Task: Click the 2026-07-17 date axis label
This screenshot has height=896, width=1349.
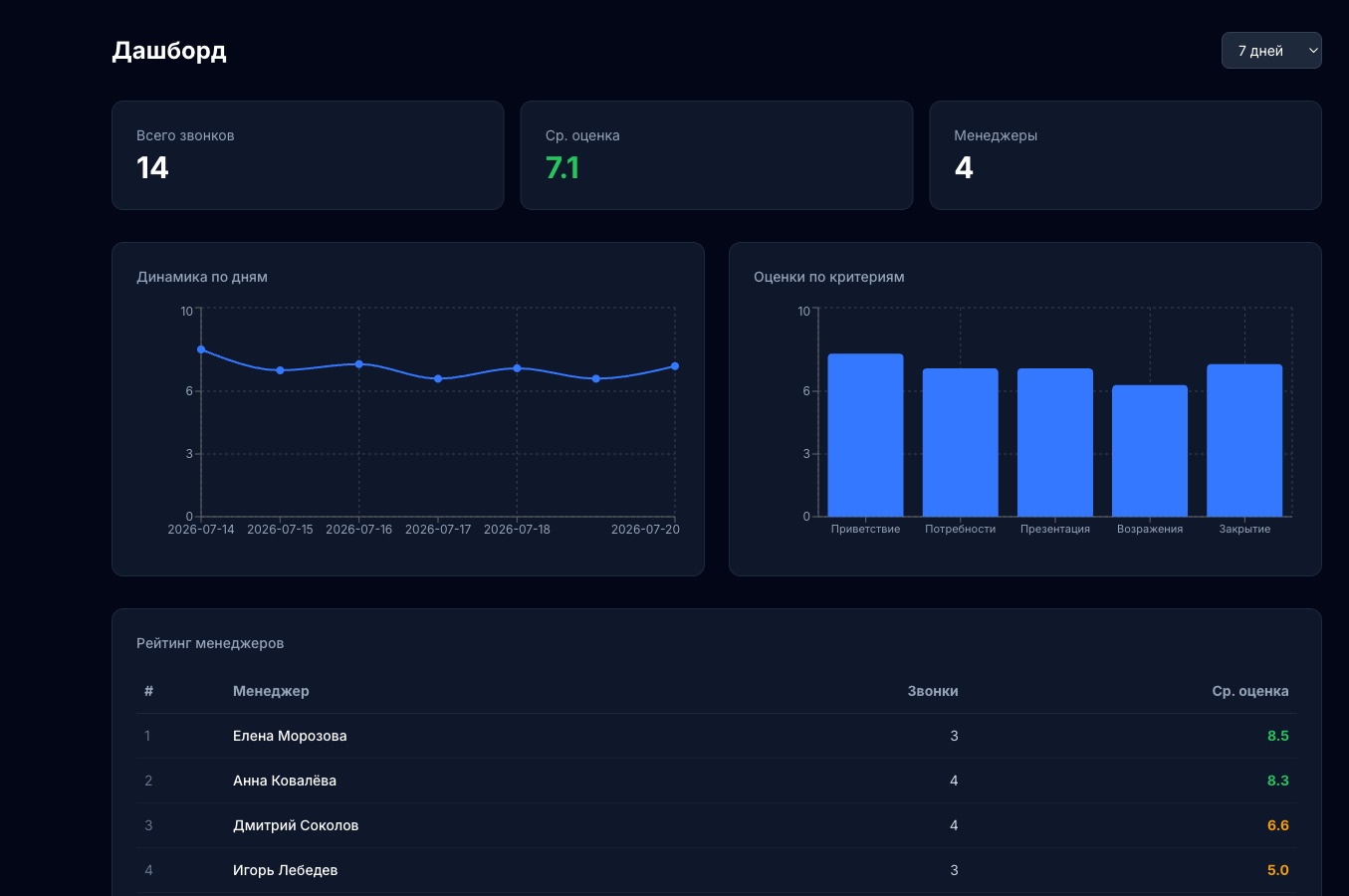Action: [438, 530]
